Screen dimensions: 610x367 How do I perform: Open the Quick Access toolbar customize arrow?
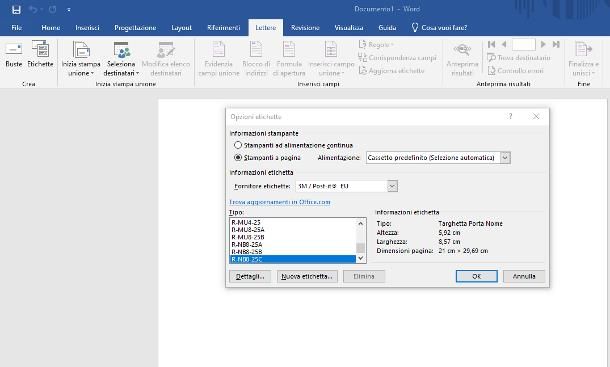click(69, 10)
